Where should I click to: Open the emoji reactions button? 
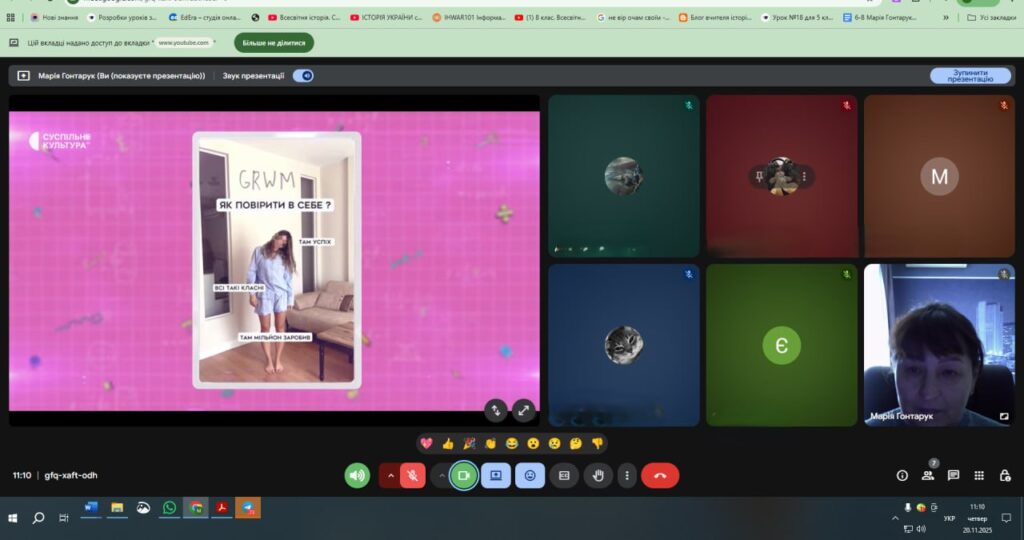click(530, 476)
